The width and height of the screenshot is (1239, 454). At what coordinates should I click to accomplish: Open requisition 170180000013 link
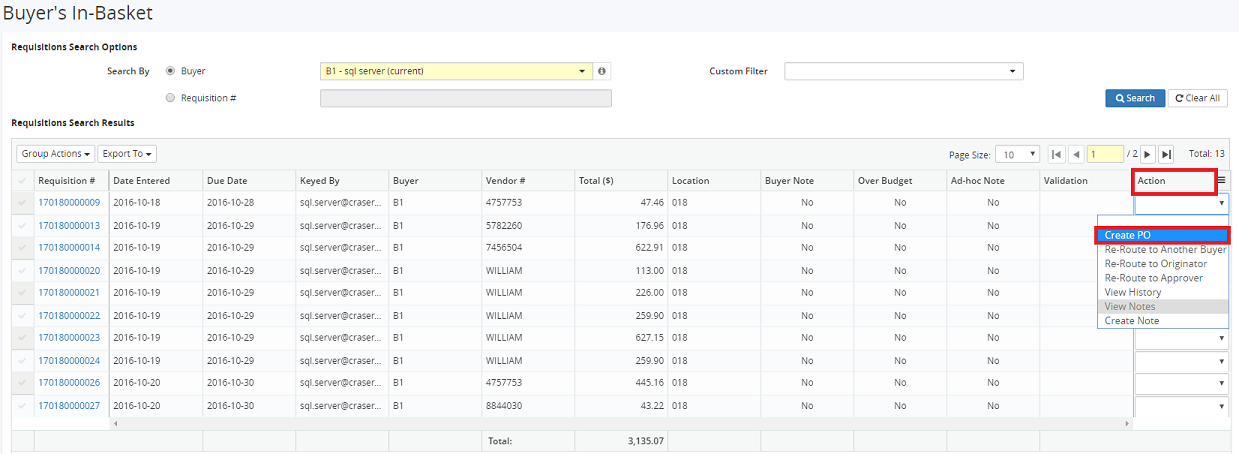click(x=69, y=225)
